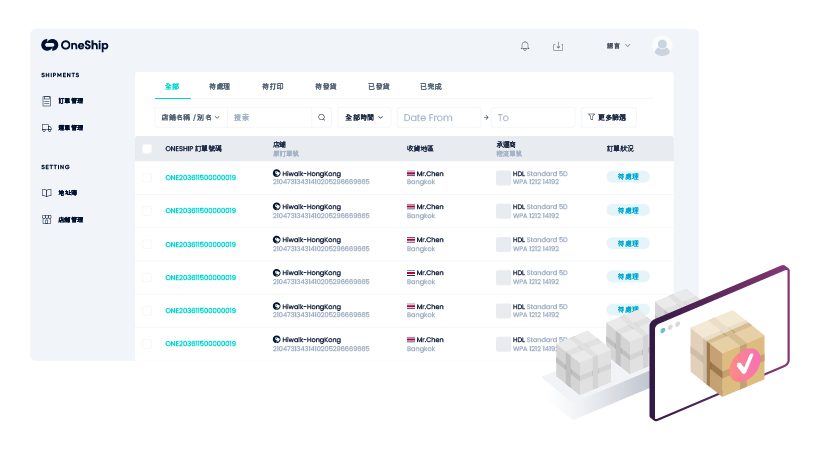This screenshot has height=450, width=820.
Task: Open the 店鋪管理 store icon in sidebar
Action: [x=47, y=219]
